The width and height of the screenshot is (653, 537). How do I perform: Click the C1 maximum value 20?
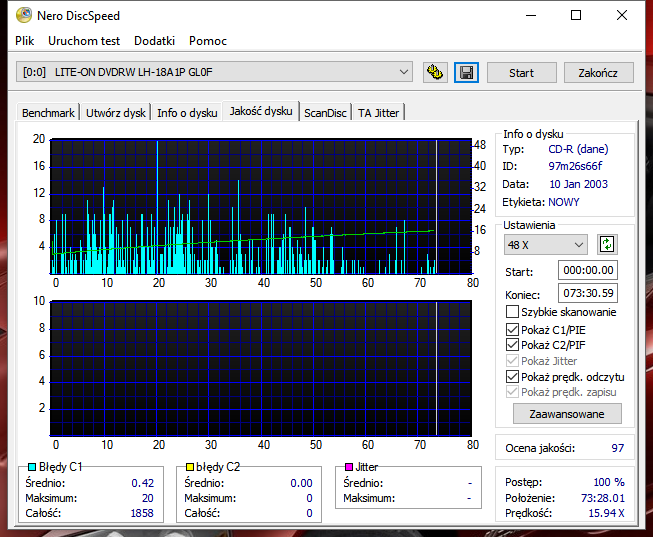[x=148, y=498]
